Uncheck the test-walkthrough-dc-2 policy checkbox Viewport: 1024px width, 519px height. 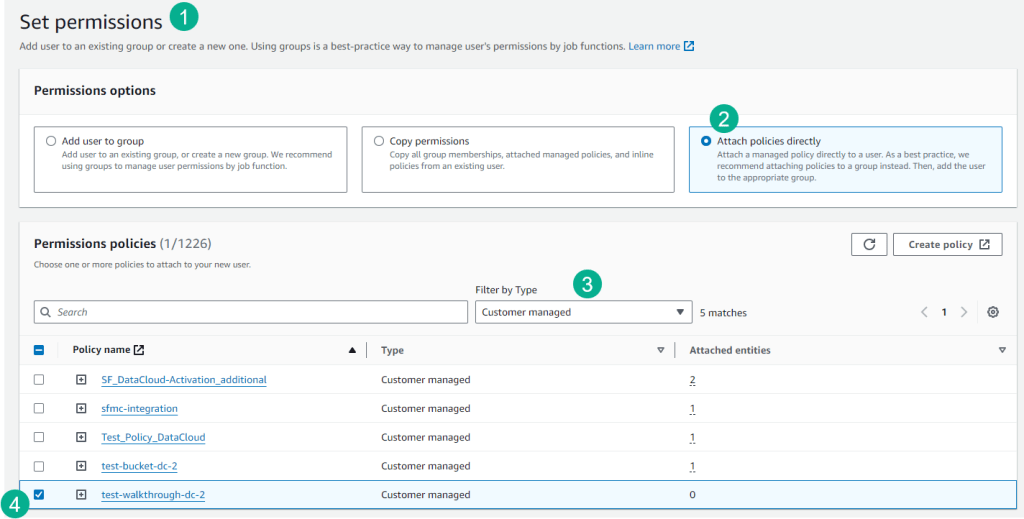click(39, 494)
